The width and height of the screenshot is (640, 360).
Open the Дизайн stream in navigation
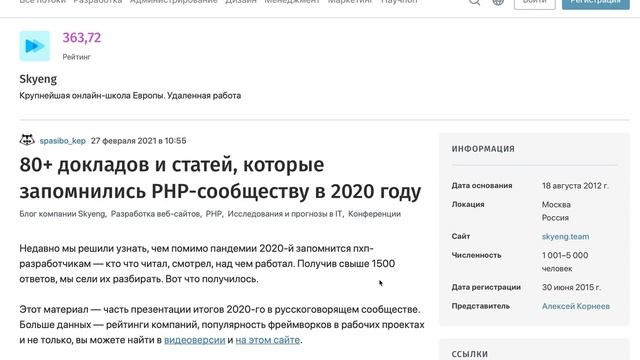tap(241, 2)
